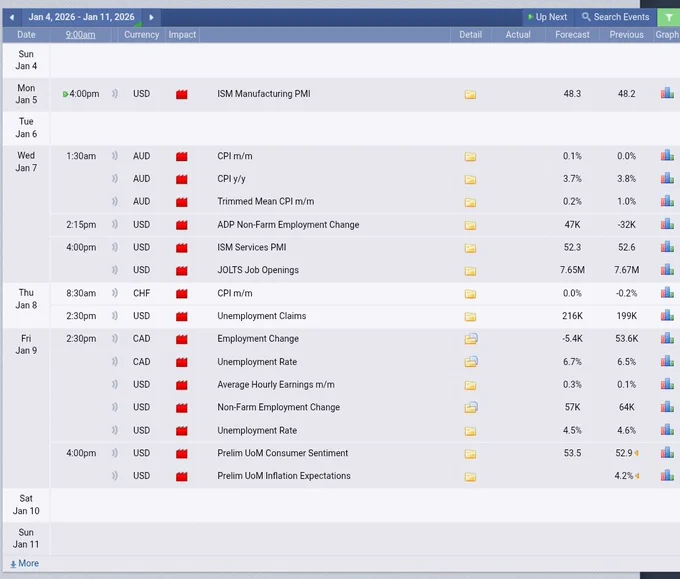The width and height of the screenshot is (680, 579).
Task: Select the Unemployment Claims event
Action: [x=262, y=316]
